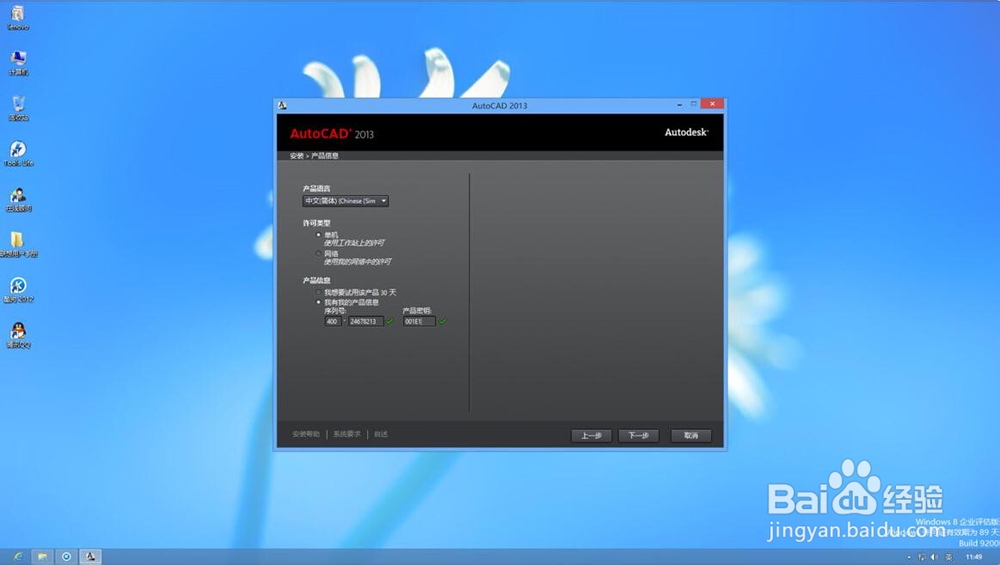The width and height of the screenshot is (1000, 565).
Task: Open the online advisor person desktop shortcut
Action: click(x=18, y=200)
